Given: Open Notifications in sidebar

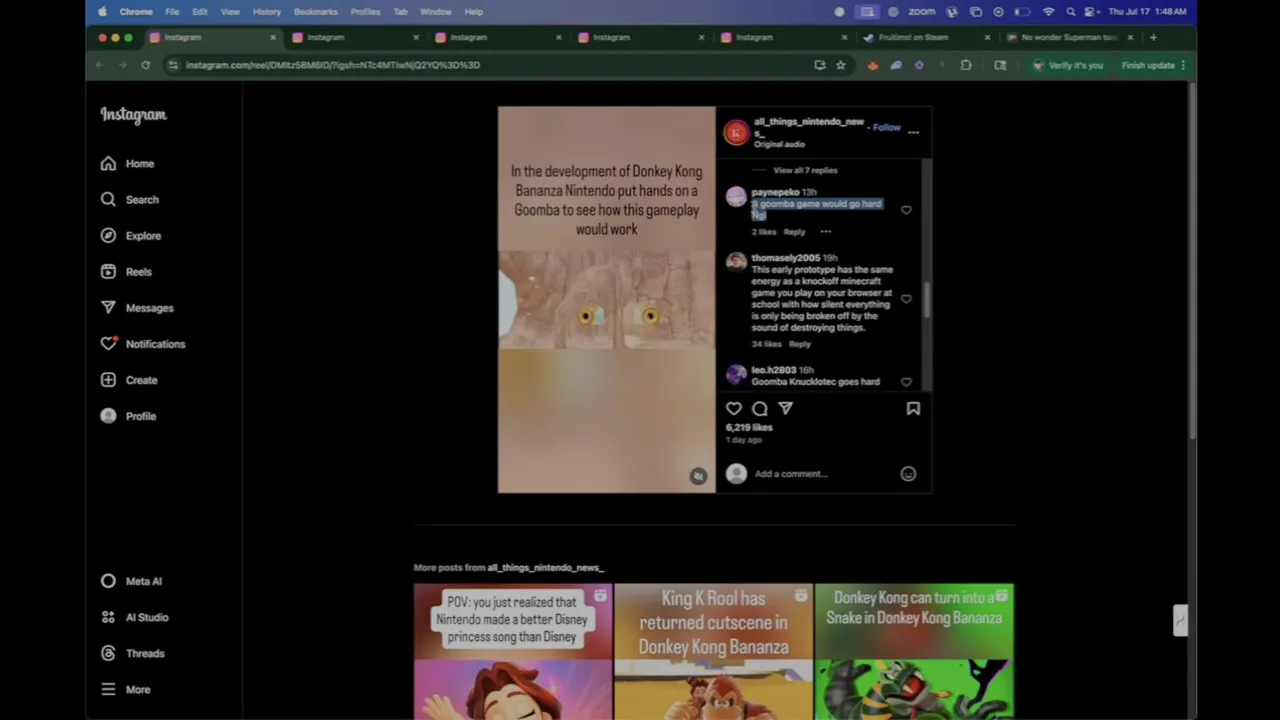Looking at the screenshot, I should pyautogui.click(x=143, y=343).
